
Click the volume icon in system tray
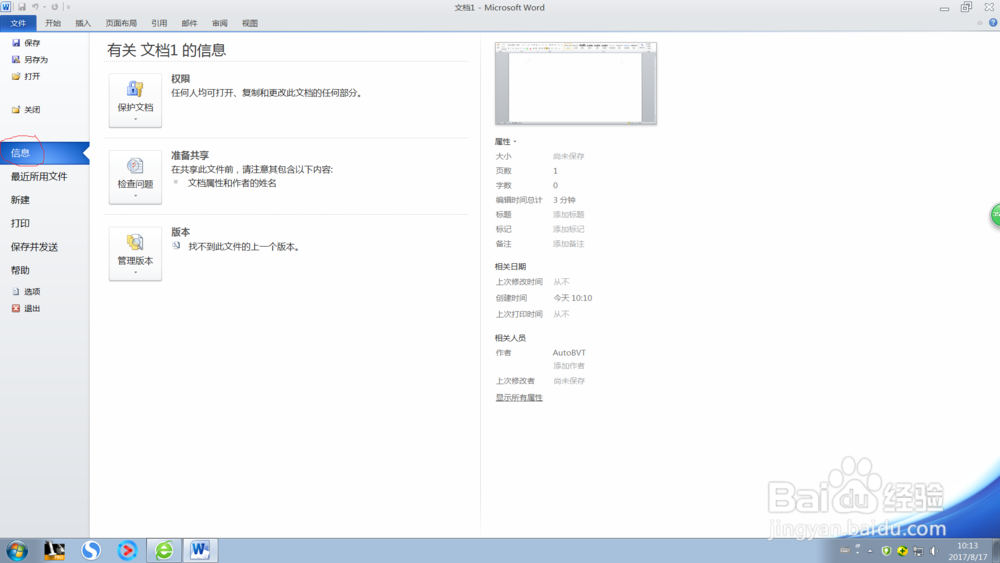pos(934,551)
